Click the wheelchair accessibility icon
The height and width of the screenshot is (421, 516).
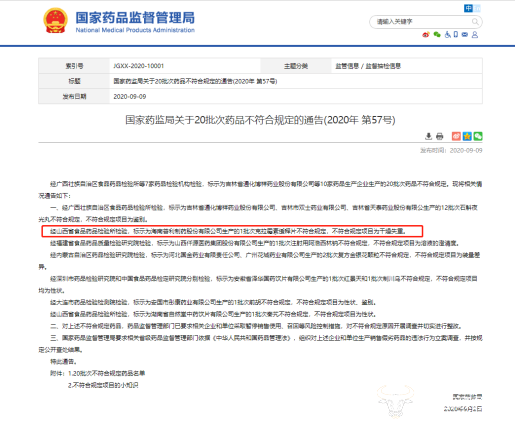pos(448,34)
